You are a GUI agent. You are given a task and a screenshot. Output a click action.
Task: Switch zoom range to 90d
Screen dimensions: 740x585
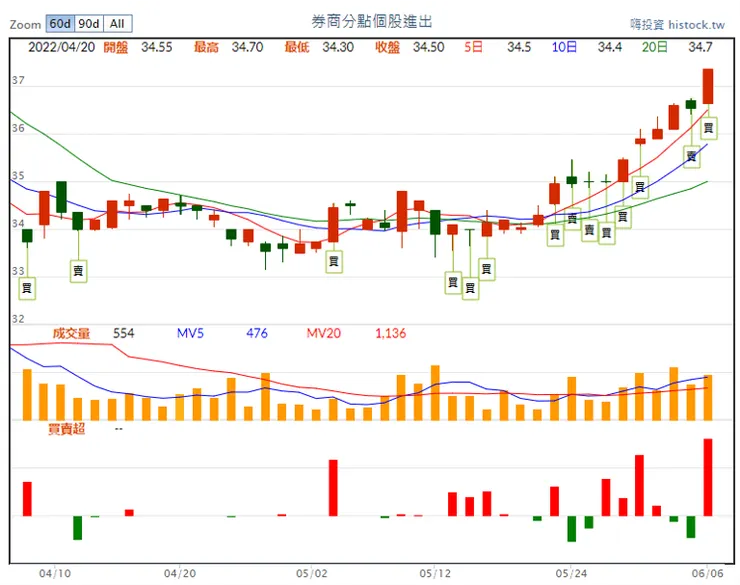click(x=89, y=23)
